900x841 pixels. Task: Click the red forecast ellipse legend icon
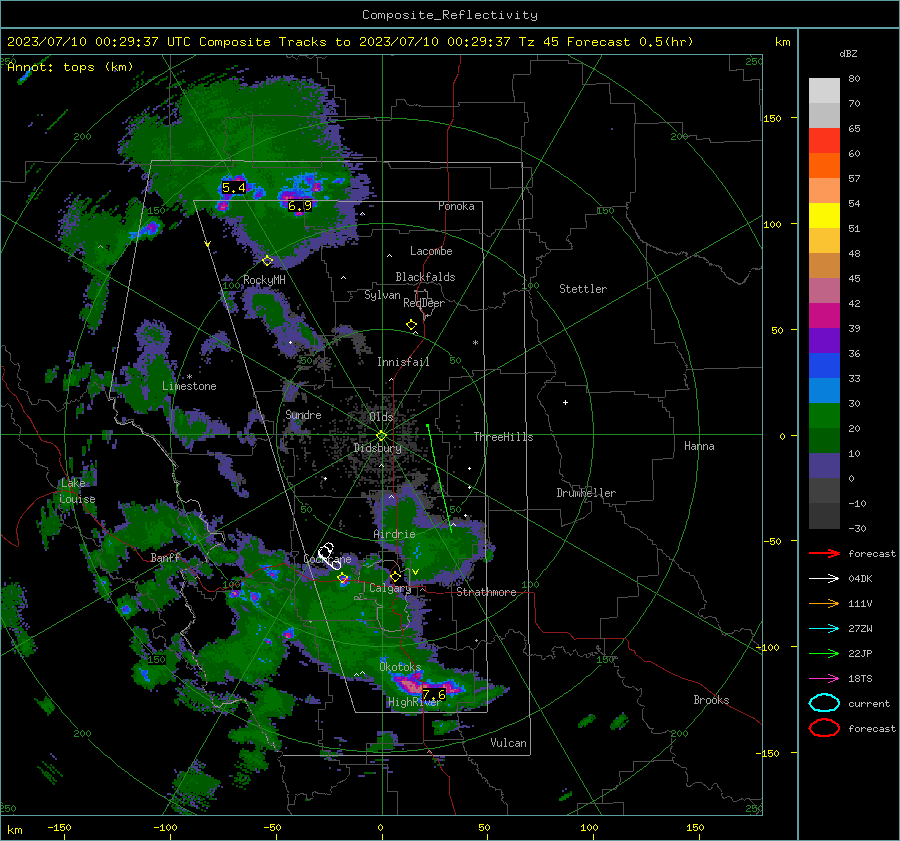click(x=824, y=728)
